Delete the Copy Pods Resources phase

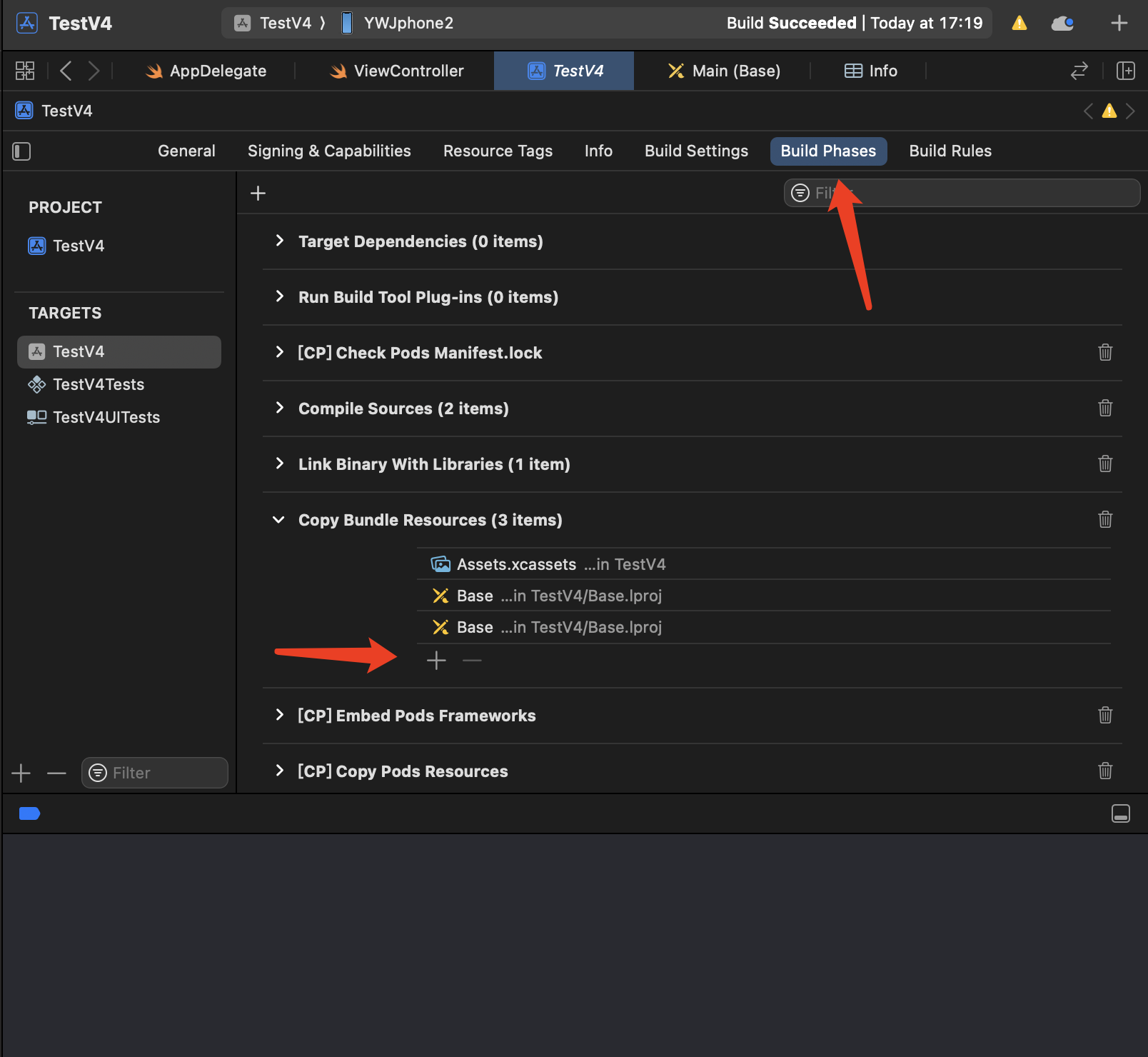pyautogui.click(x=1105, y=771)
